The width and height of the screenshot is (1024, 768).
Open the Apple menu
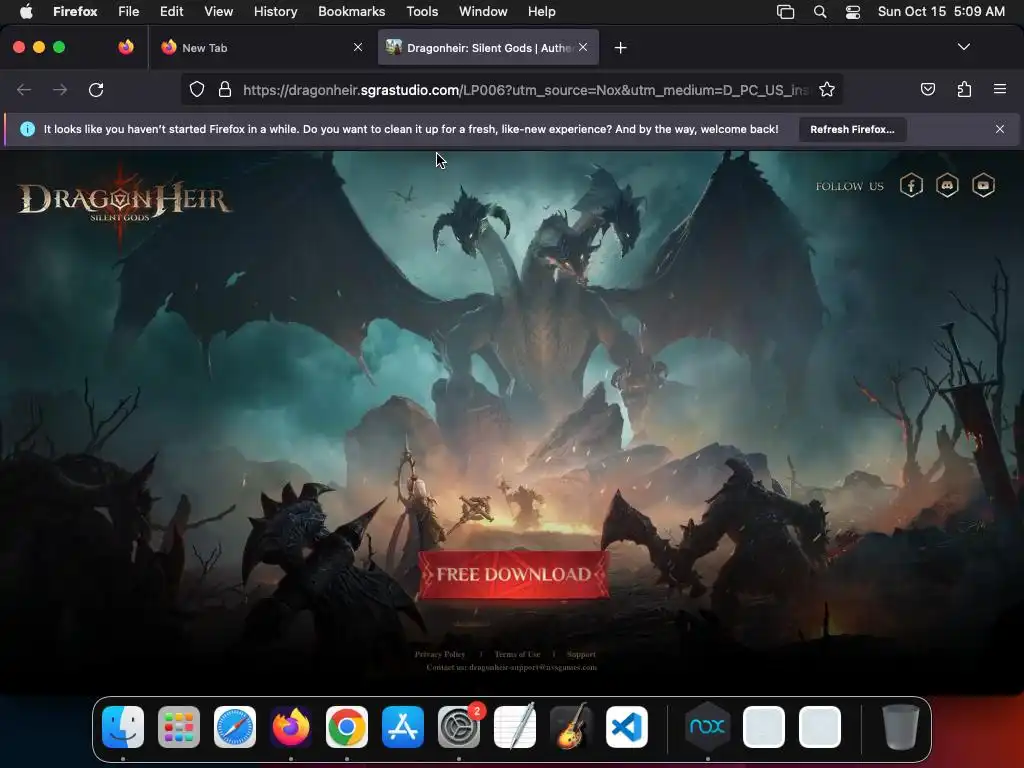pyautogui.click(x=26, y=11)
